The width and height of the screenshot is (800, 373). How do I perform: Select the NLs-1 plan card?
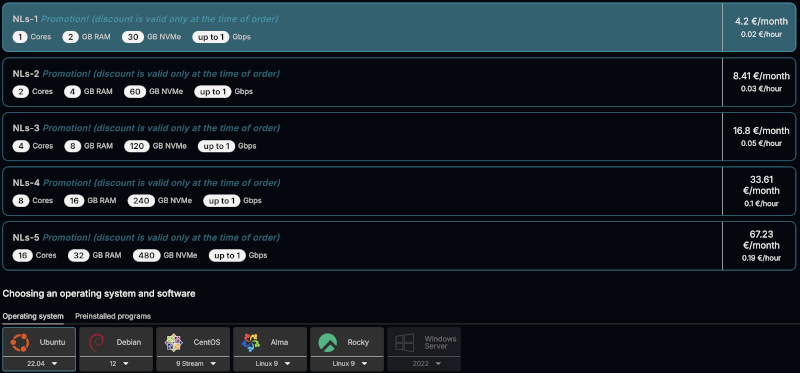[399, 27]
